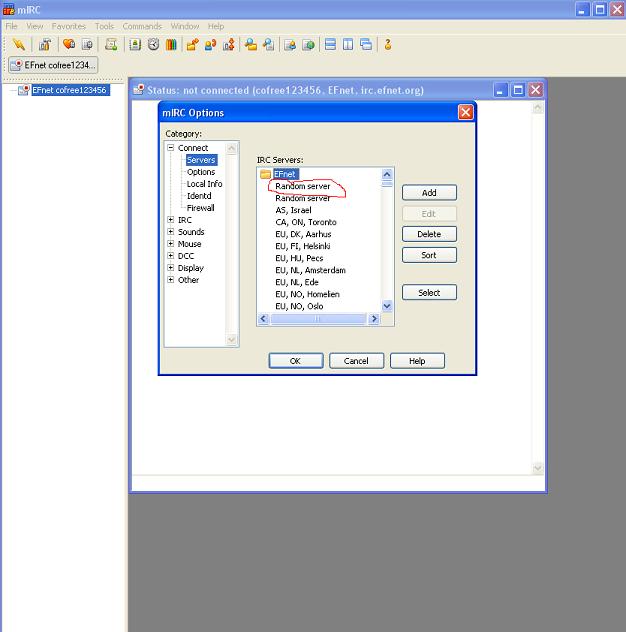The image size is (626, 632).
Task: Click the Cascade windows toolbar icon
Action: 366,44
